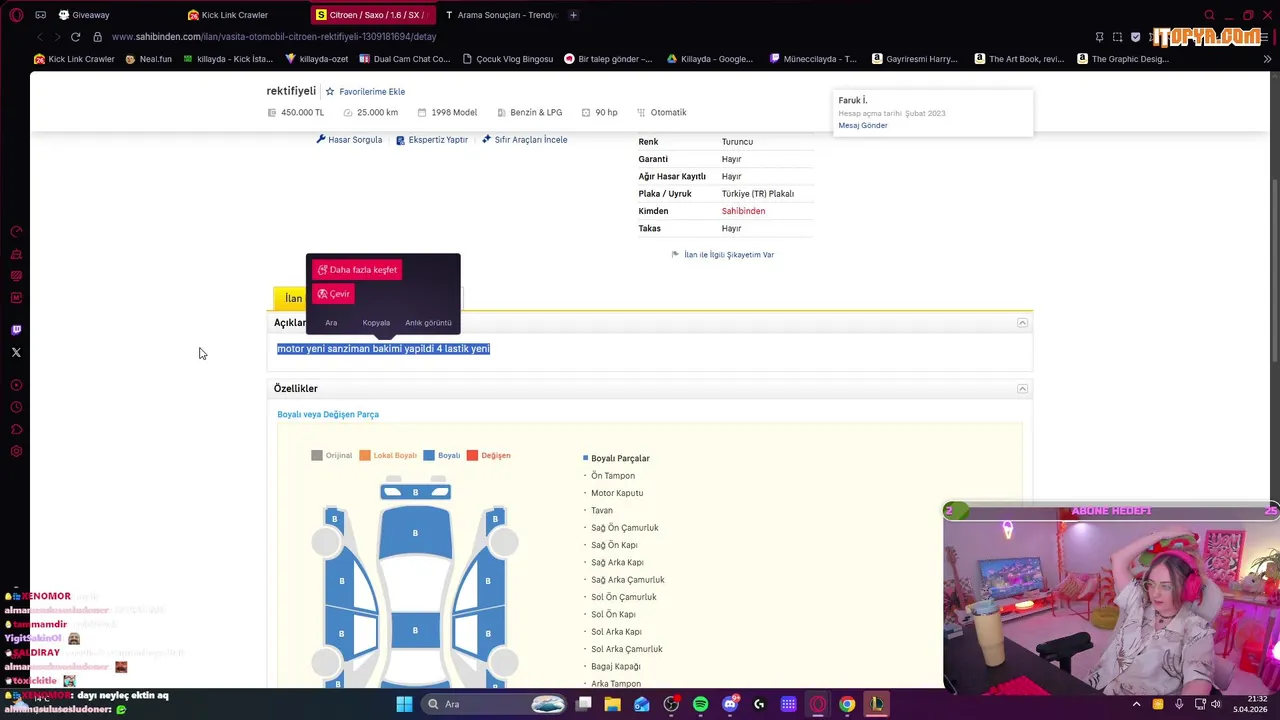1280x720 pixels.
Task: Click the padlock site info icon
Action: pyautogui.click(x=97, y=37)
